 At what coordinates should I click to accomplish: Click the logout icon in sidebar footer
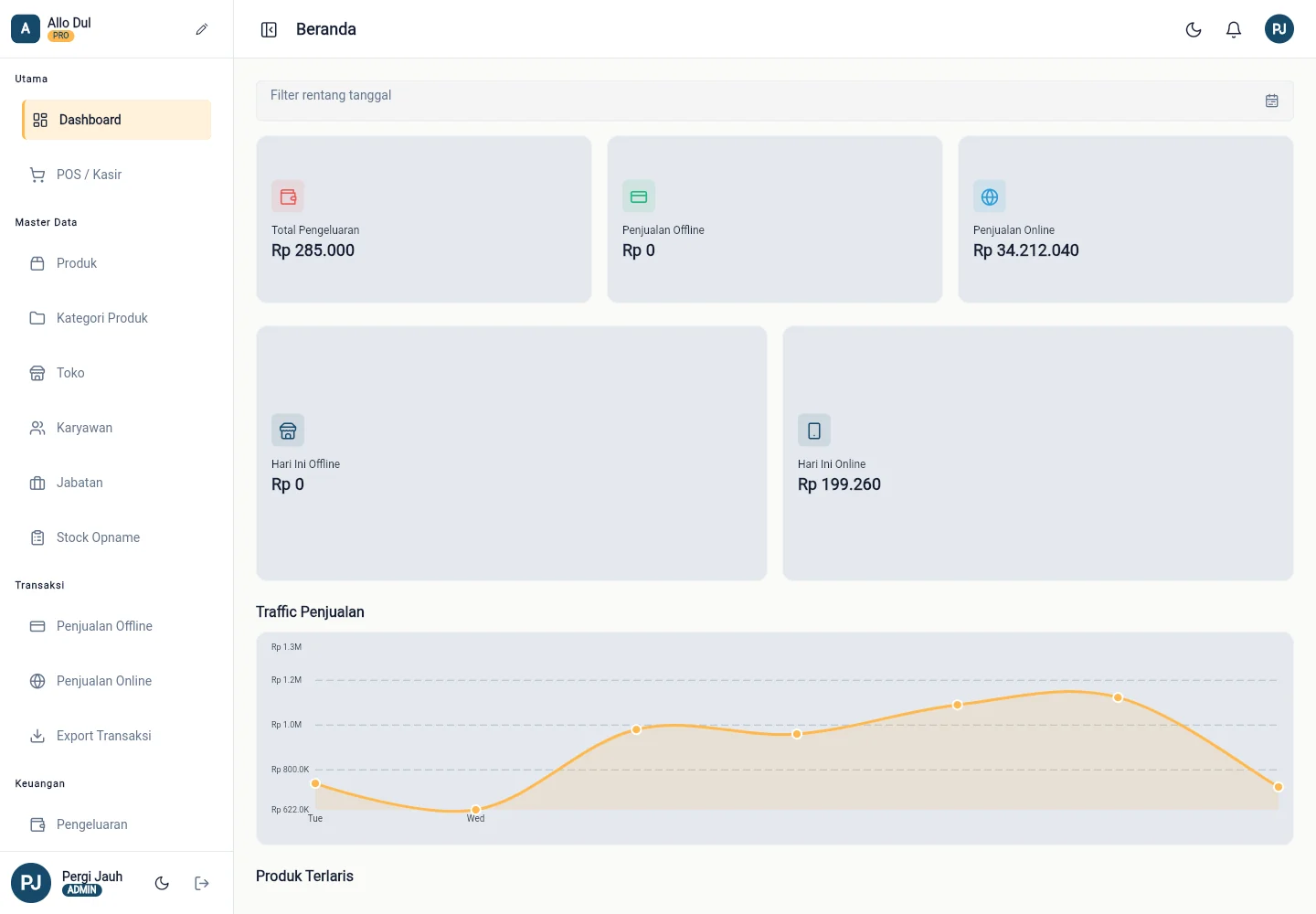[x=202, y=883]
